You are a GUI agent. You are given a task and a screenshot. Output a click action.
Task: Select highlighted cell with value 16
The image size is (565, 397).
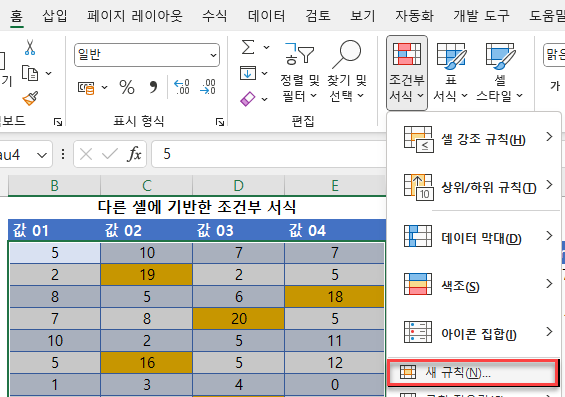(x=146, y=363)
